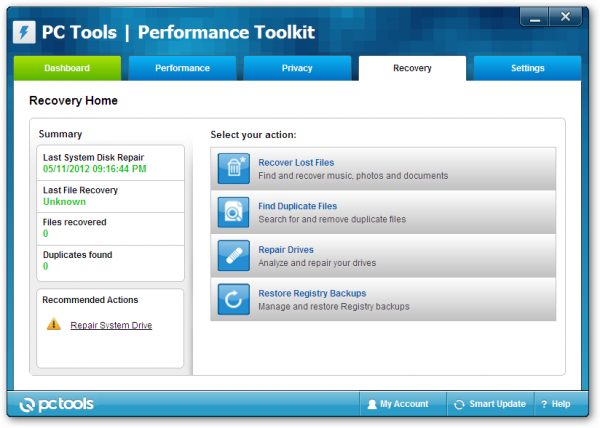Click the Smart Update refresh icon
This screenshot has width=600, height=428.
[459, 404]
